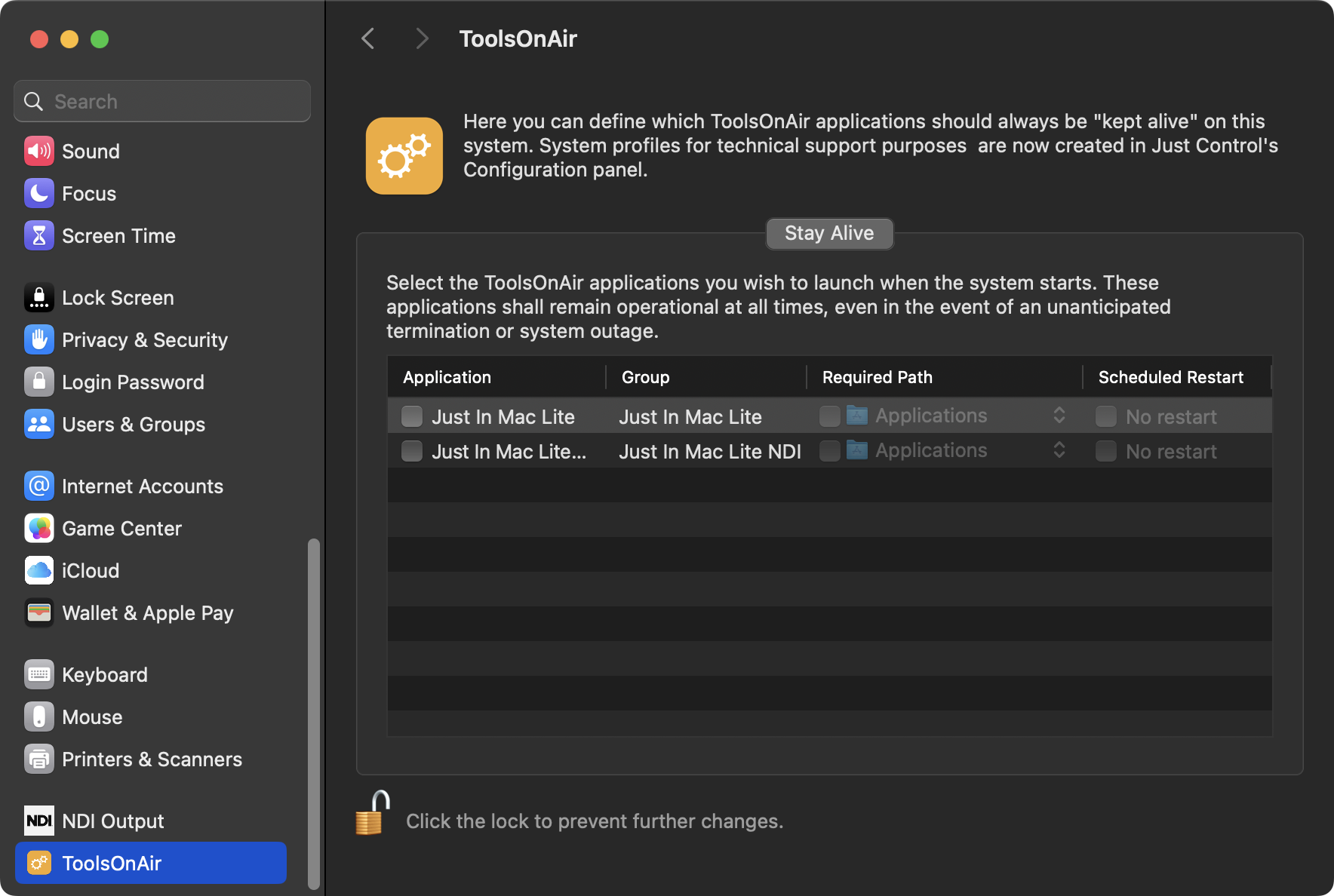The image size is (1334, 896).
Task: Click 'No restart' for Just In Mac Lite NDI
Action: (1171, 452)
